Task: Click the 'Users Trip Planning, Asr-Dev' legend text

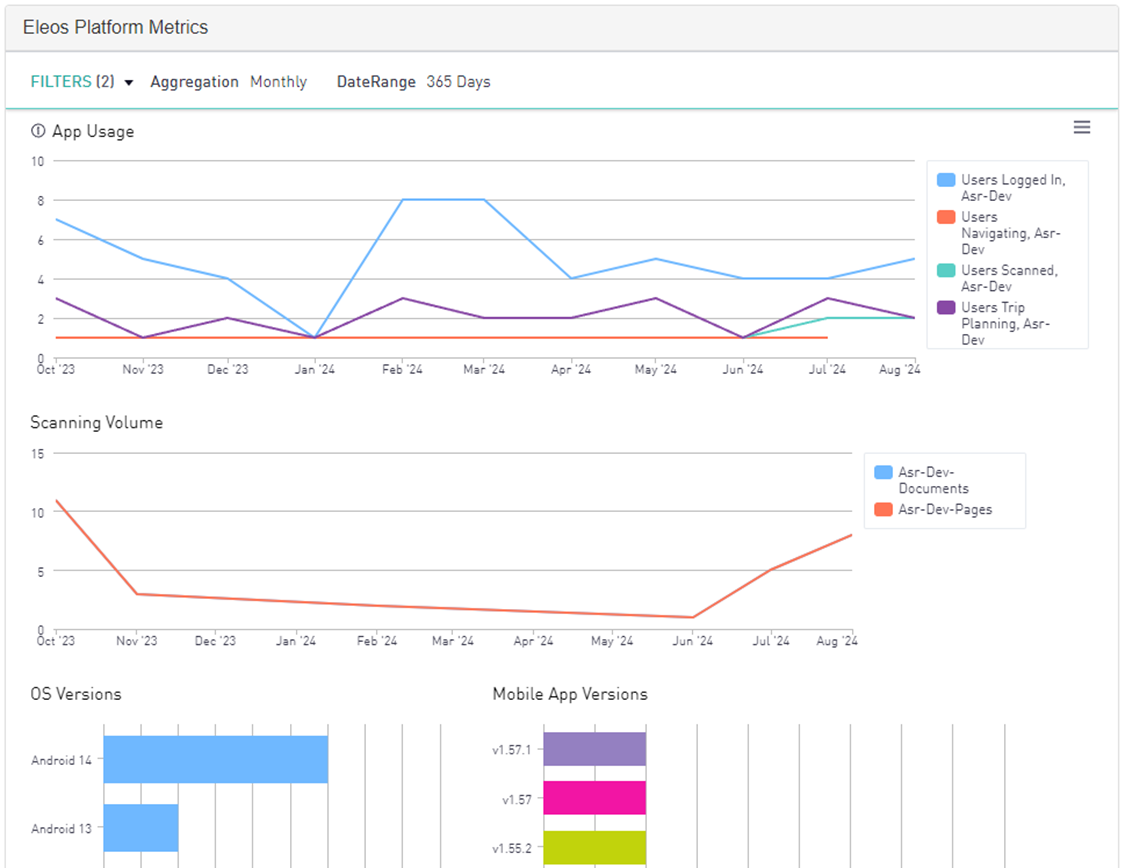Action: point(1005,324)
